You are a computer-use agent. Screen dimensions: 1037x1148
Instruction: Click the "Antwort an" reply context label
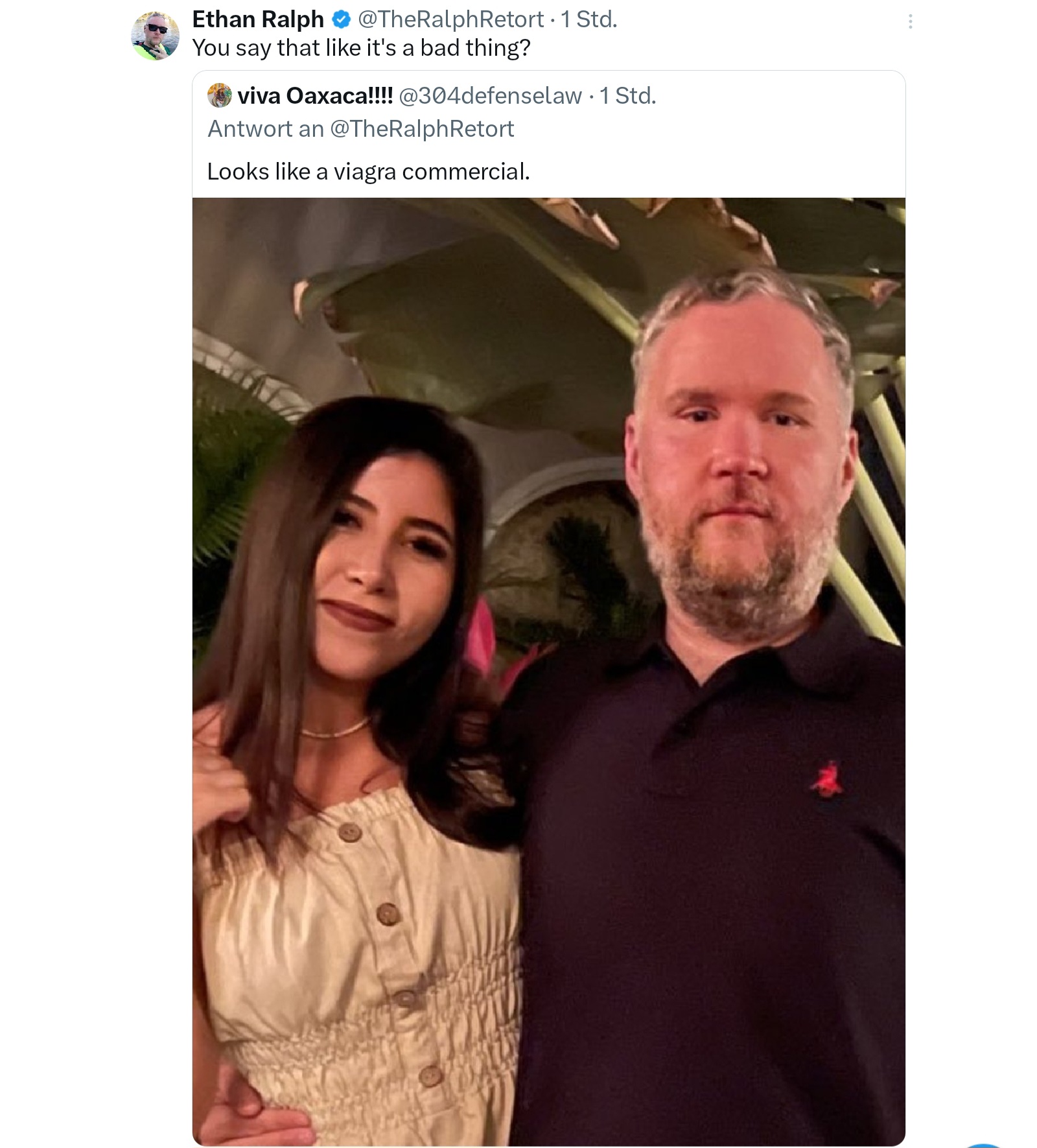(x=266, y=129)
